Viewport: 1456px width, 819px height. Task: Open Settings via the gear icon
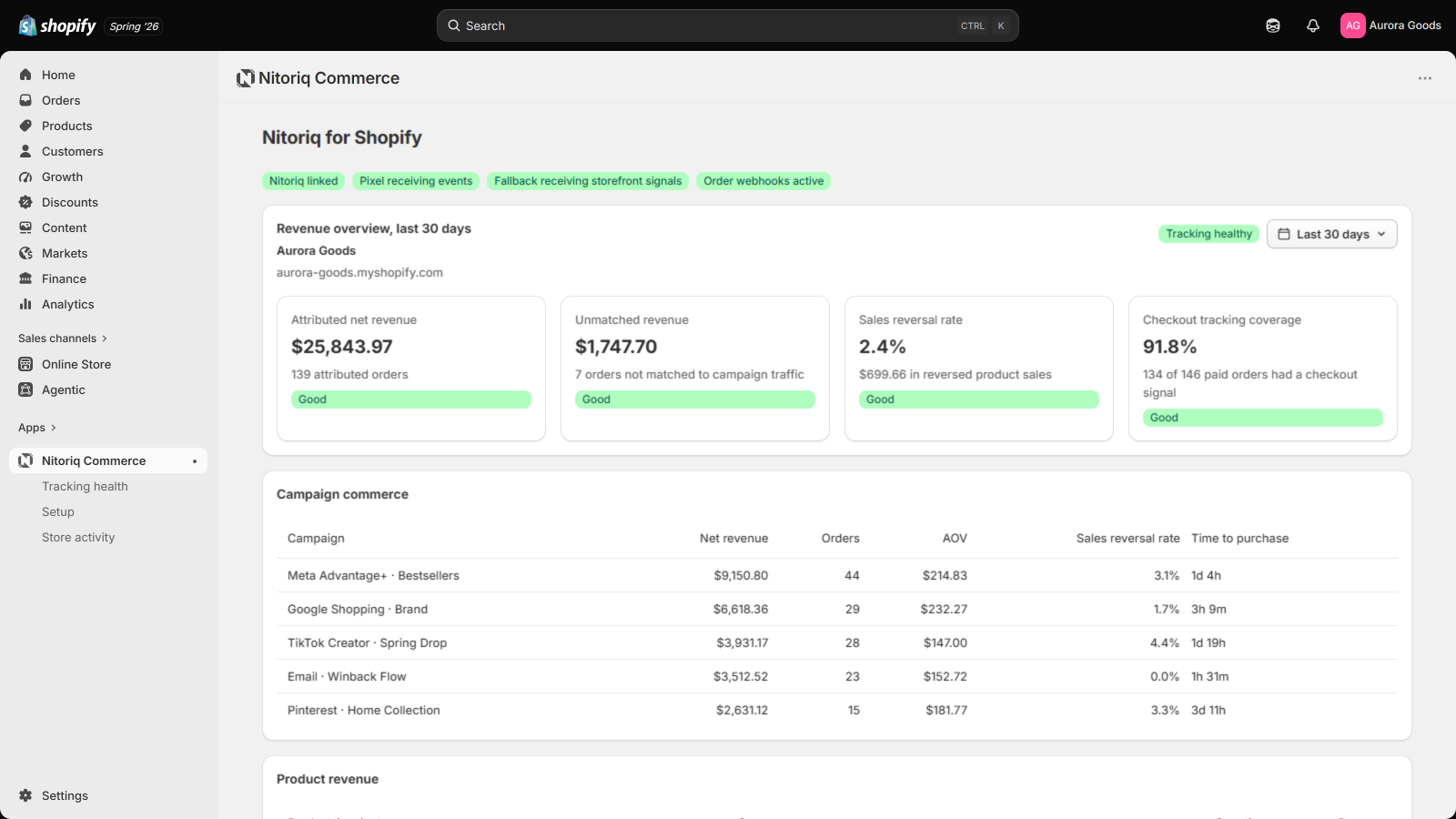25,795
